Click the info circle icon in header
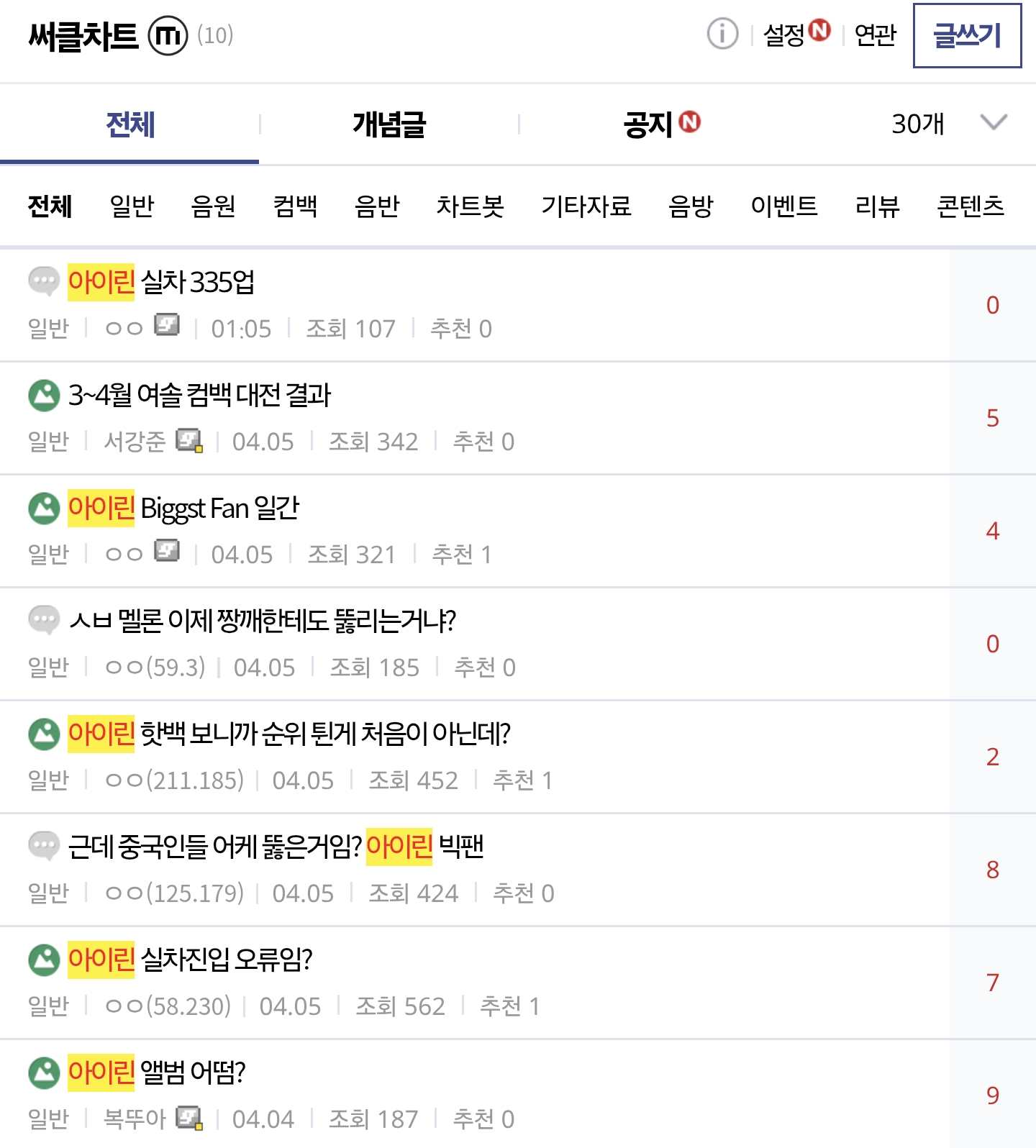The height and width of the screenshot is (1148, 1036). [722, 34]
